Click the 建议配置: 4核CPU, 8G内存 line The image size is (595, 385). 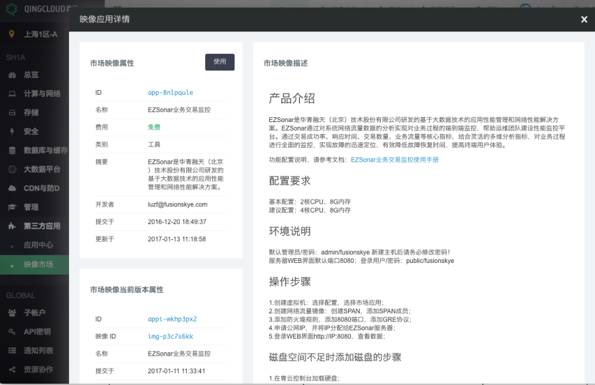310,211
